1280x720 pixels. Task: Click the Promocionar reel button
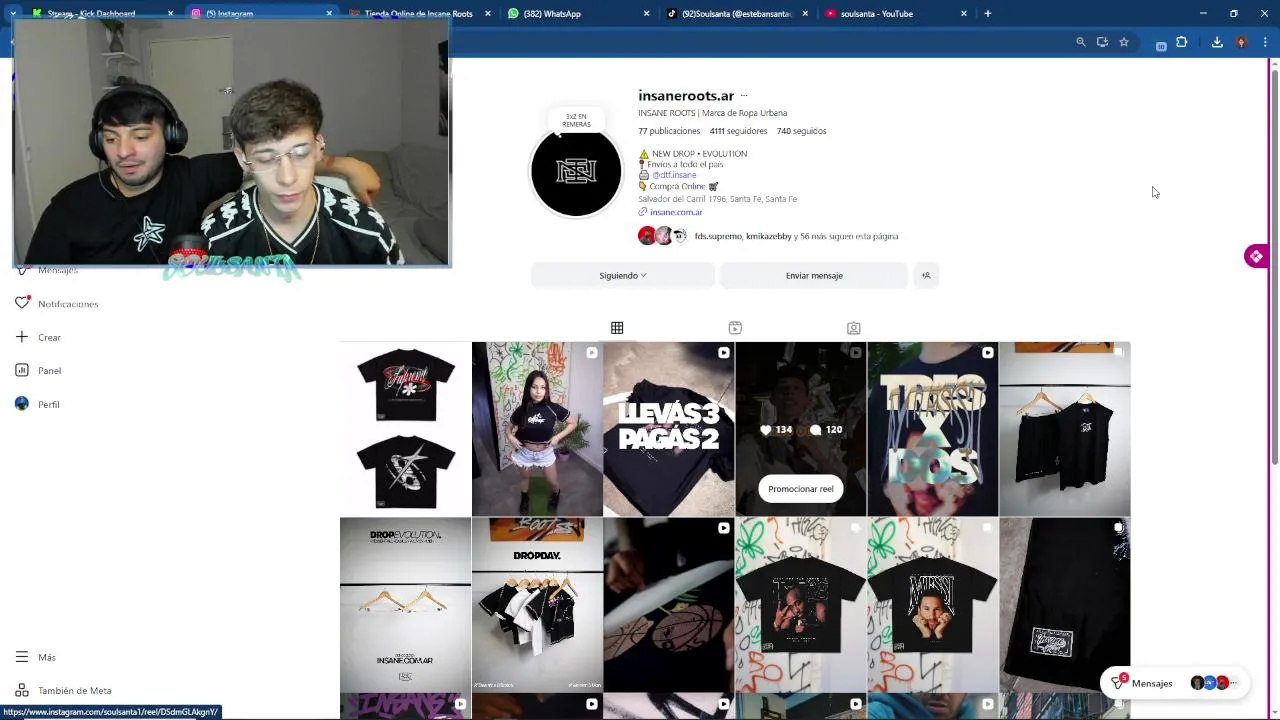pyautogui.click(x=800, y=489)
